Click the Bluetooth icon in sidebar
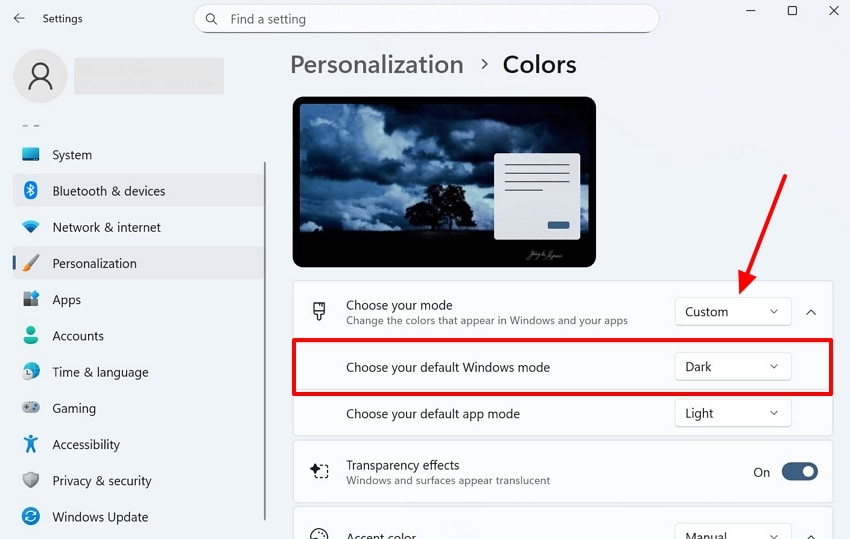 coord(31,190)
